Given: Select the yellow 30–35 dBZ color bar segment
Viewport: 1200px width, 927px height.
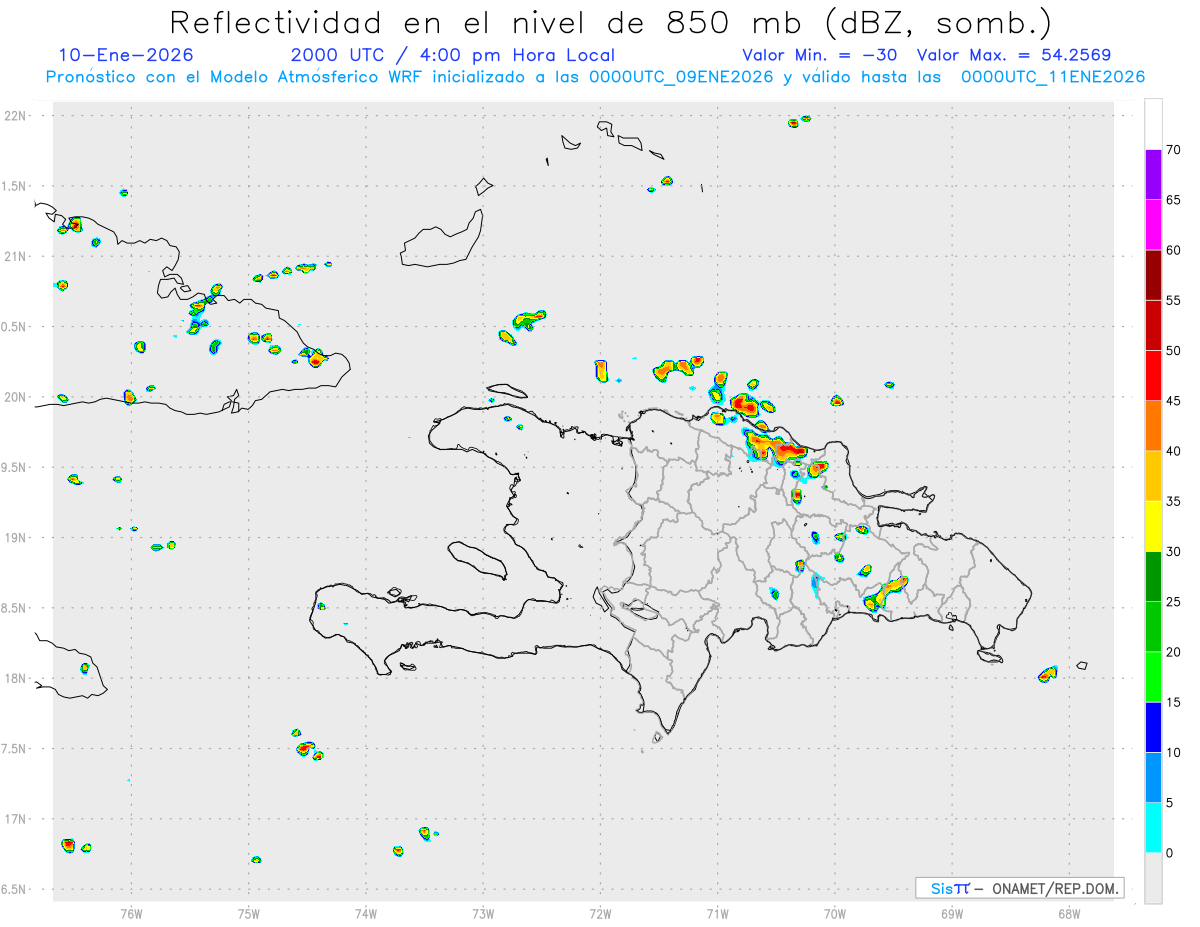Looking at the screenshot, I should coord(1153,526).
